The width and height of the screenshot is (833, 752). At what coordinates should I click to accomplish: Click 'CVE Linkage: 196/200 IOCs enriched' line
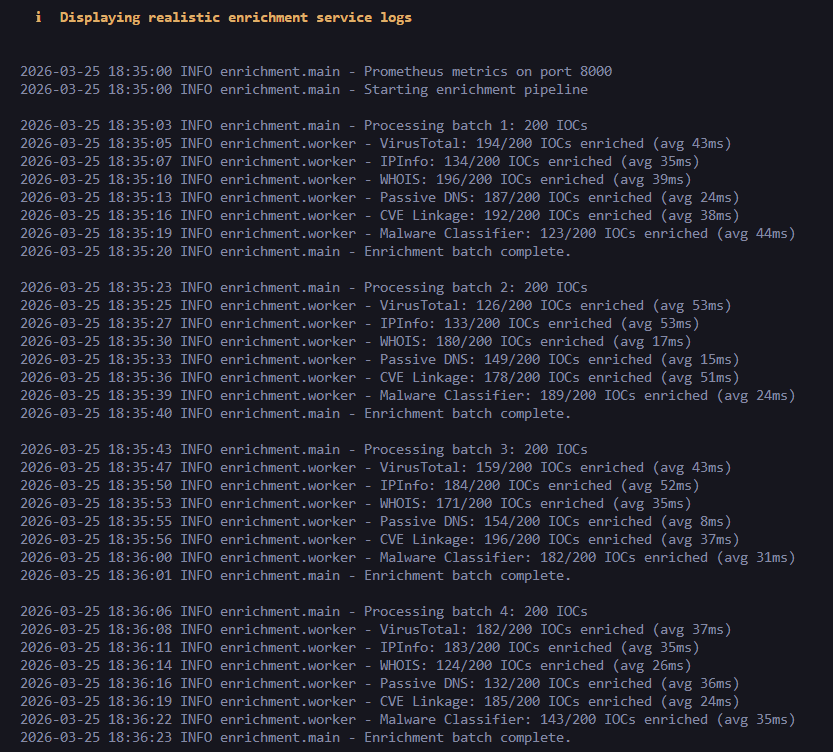380,540
